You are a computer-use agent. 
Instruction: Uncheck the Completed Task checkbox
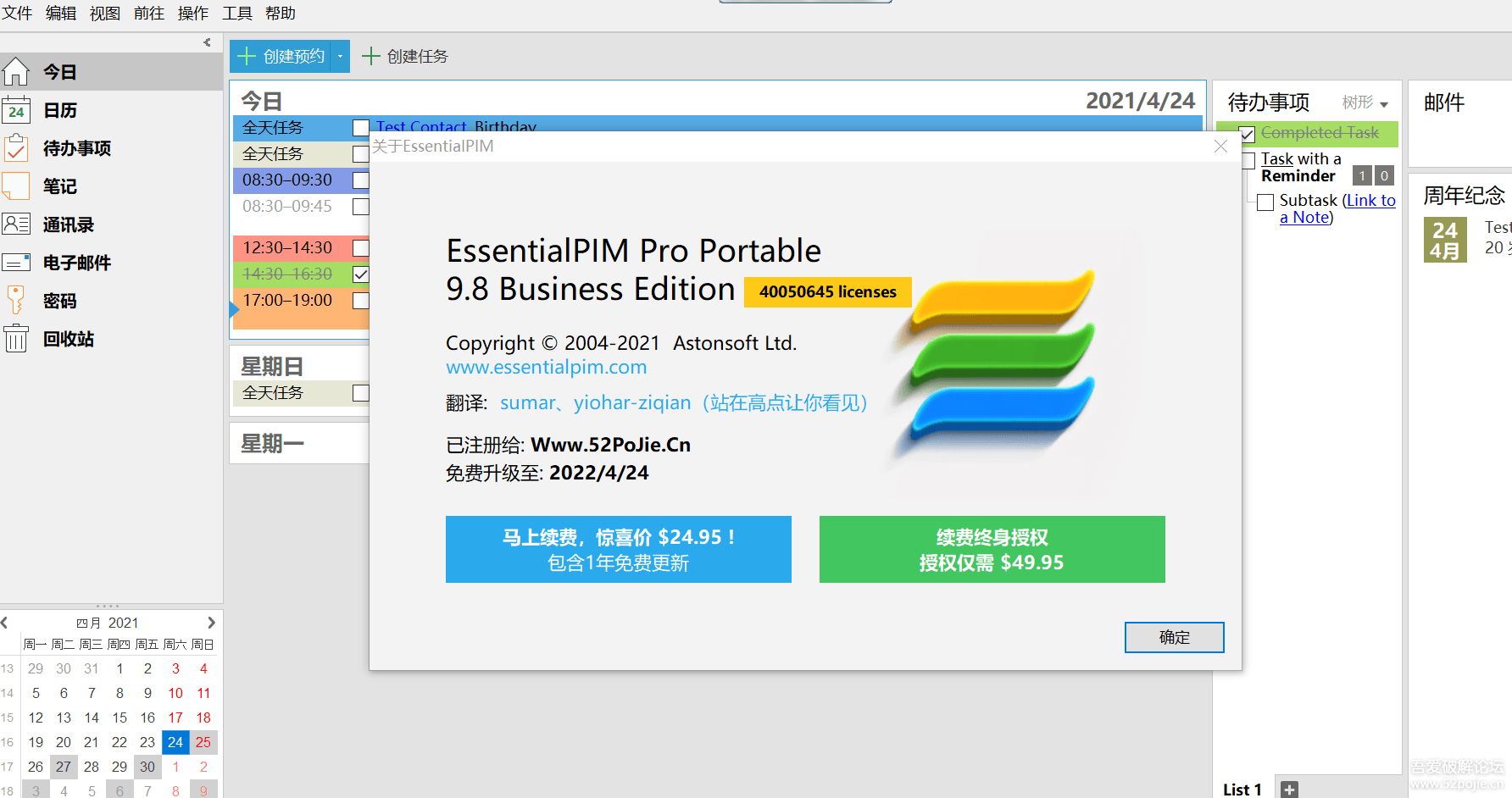click(1247, 134)
